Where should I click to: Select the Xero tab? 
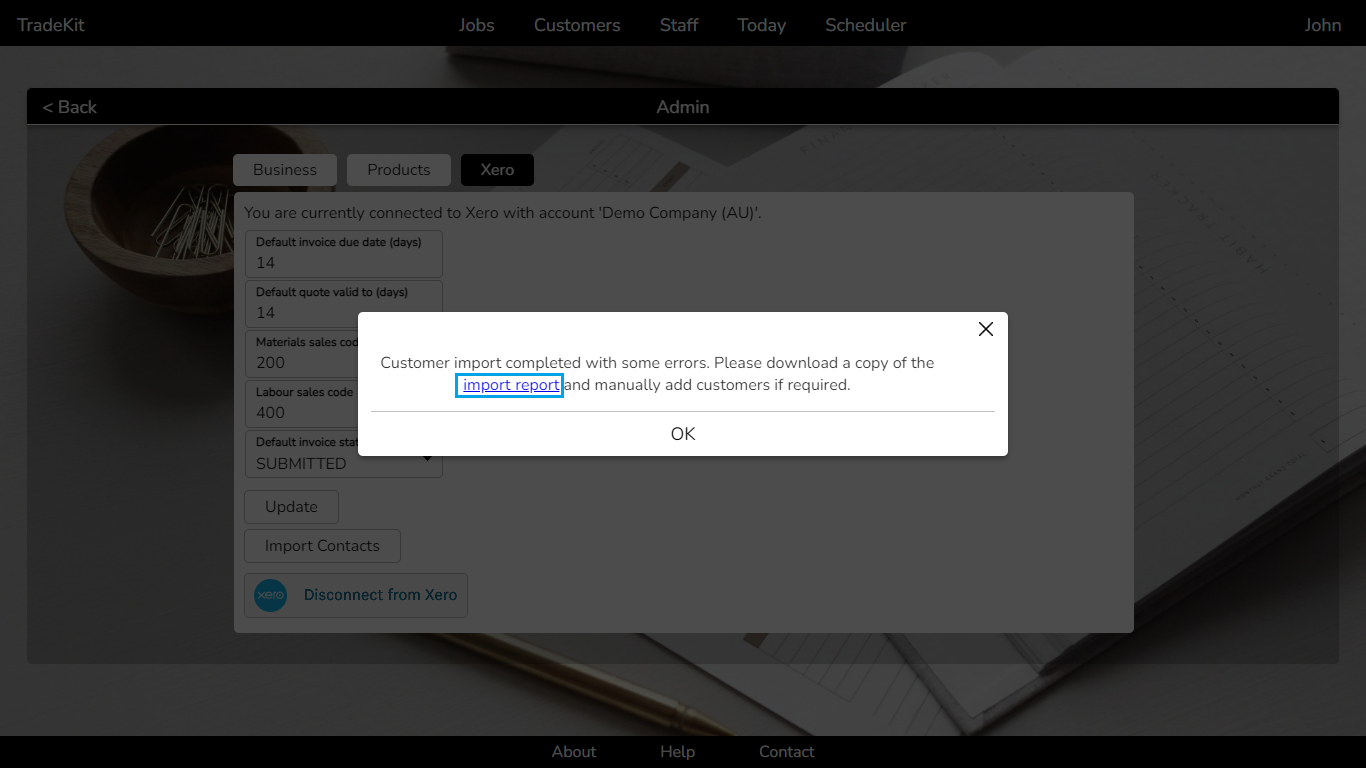[x=497, y=170]
